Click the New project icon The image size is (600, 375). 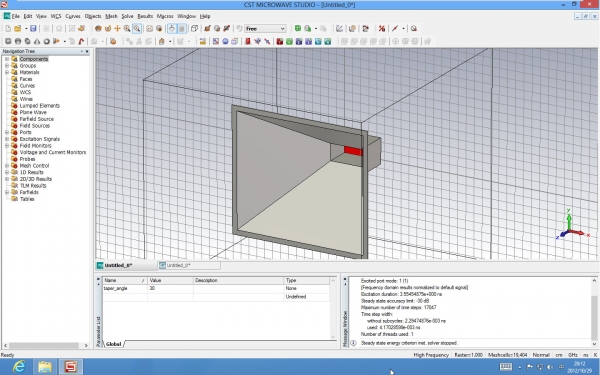[8, 29]
